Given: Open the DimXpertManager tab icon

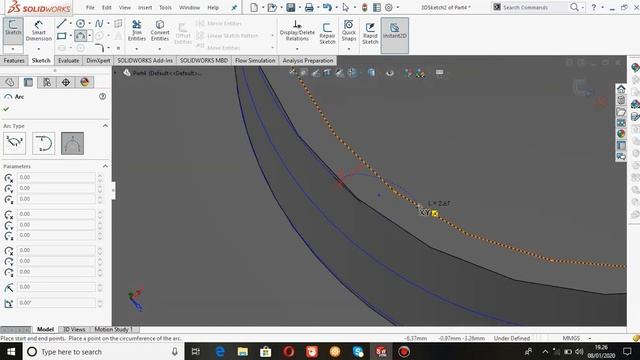Looking at the screenshot, I should [66, 82].
